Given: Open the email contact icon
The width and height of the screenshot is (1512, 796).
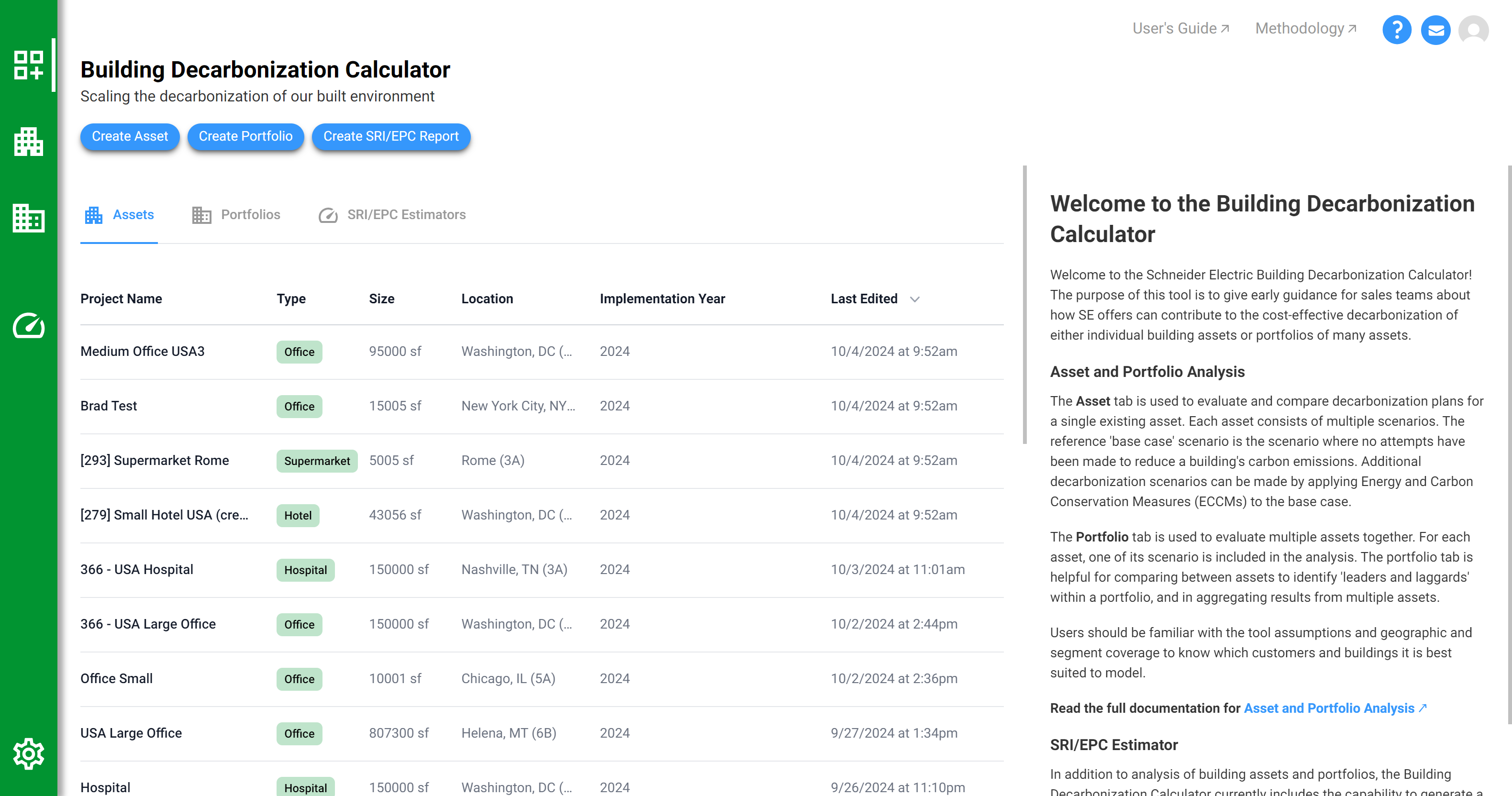Looking at the screenshot, I should coord(1436,29).
